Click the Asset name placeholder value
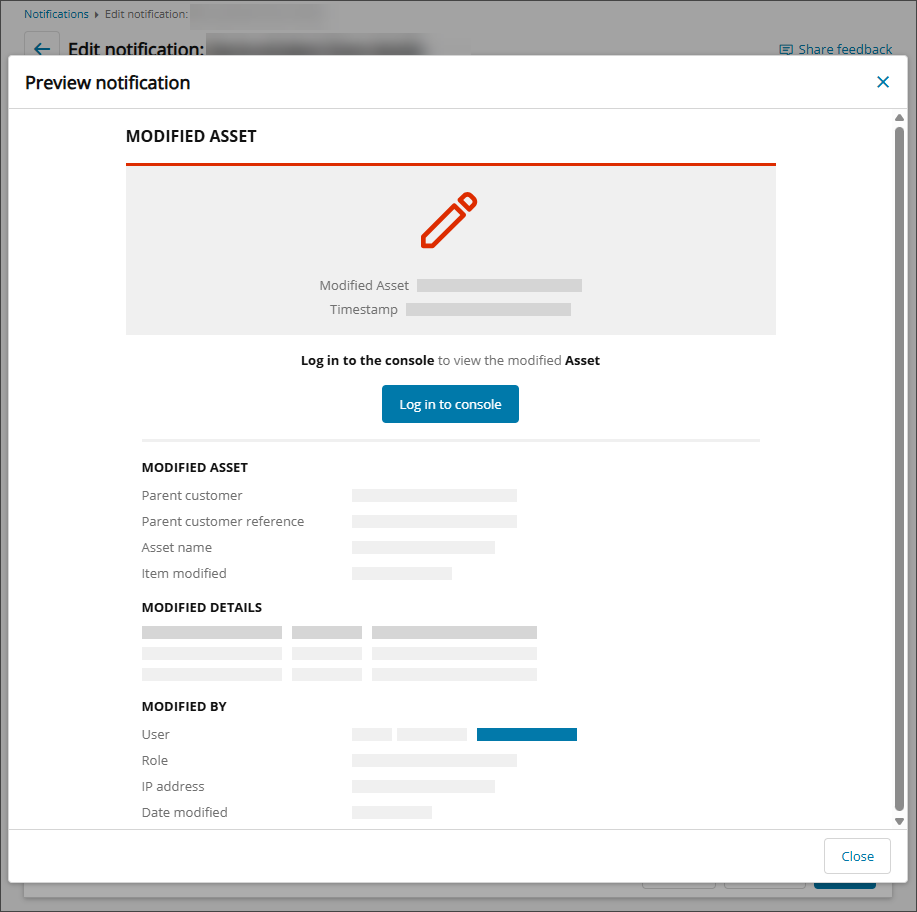917x912 pixels. pyautogui.click(x=423, y=547)
